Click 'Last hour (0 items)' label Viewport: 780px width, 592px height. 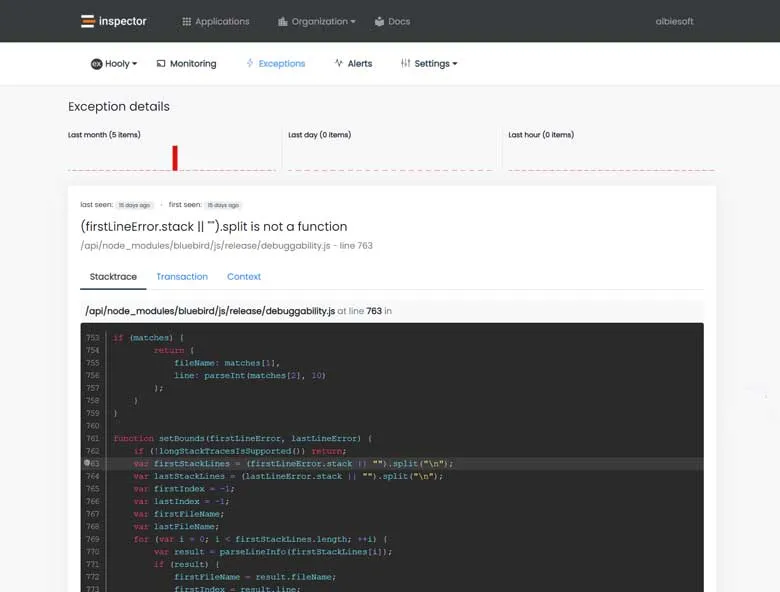point(541,135)
